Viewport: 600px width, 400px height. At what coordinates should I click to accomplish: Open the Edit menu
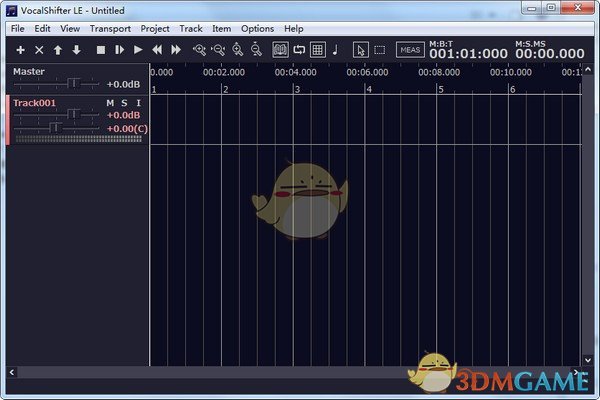point(42,29)
